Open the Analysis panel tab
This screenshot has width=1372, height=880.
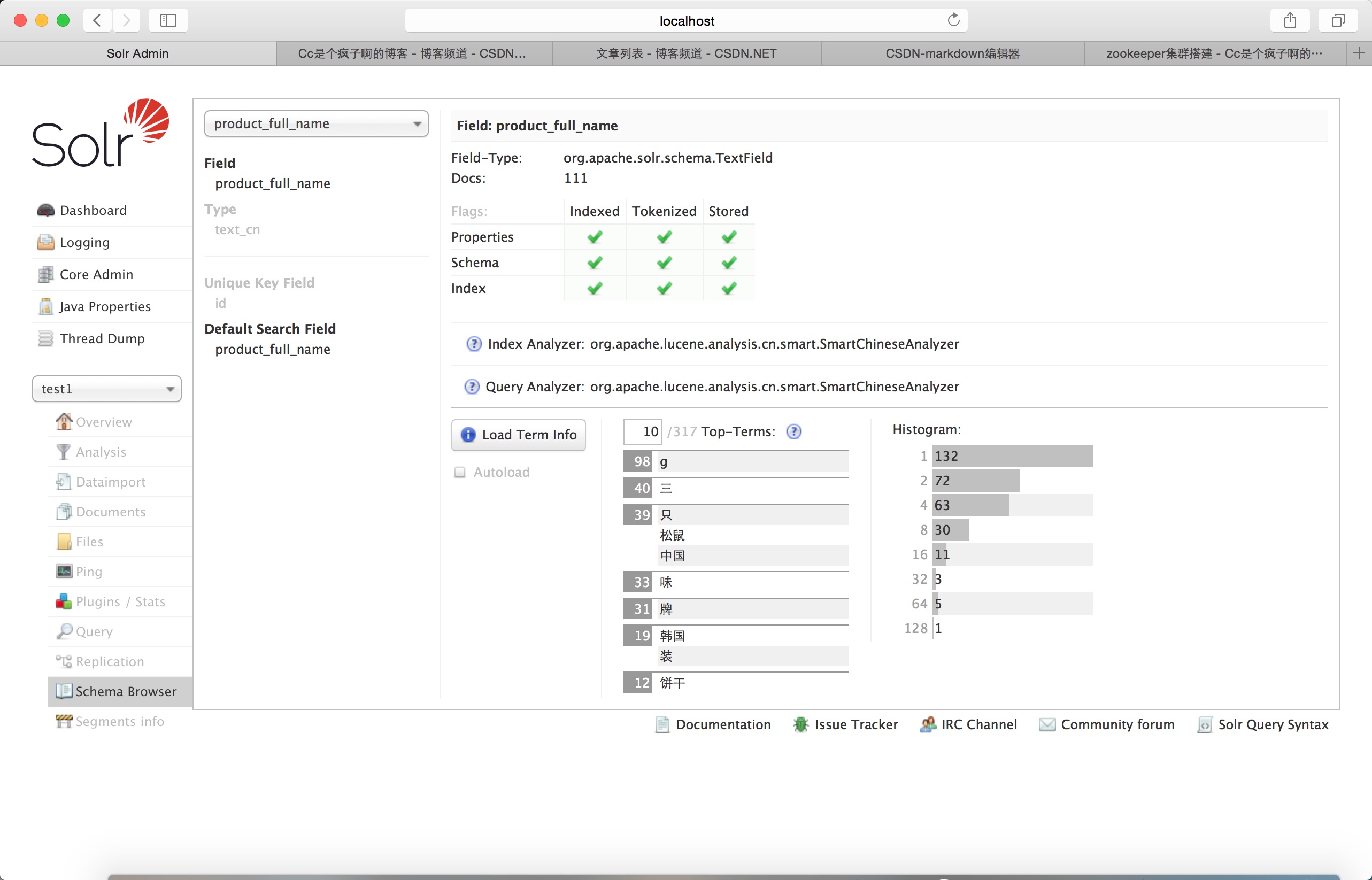point(101,452)
